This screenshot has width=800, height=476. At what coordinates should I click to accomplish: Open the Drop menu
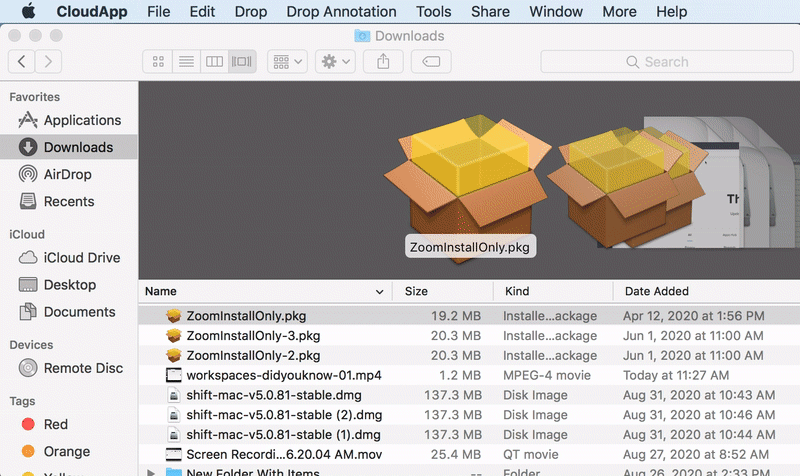251,11
